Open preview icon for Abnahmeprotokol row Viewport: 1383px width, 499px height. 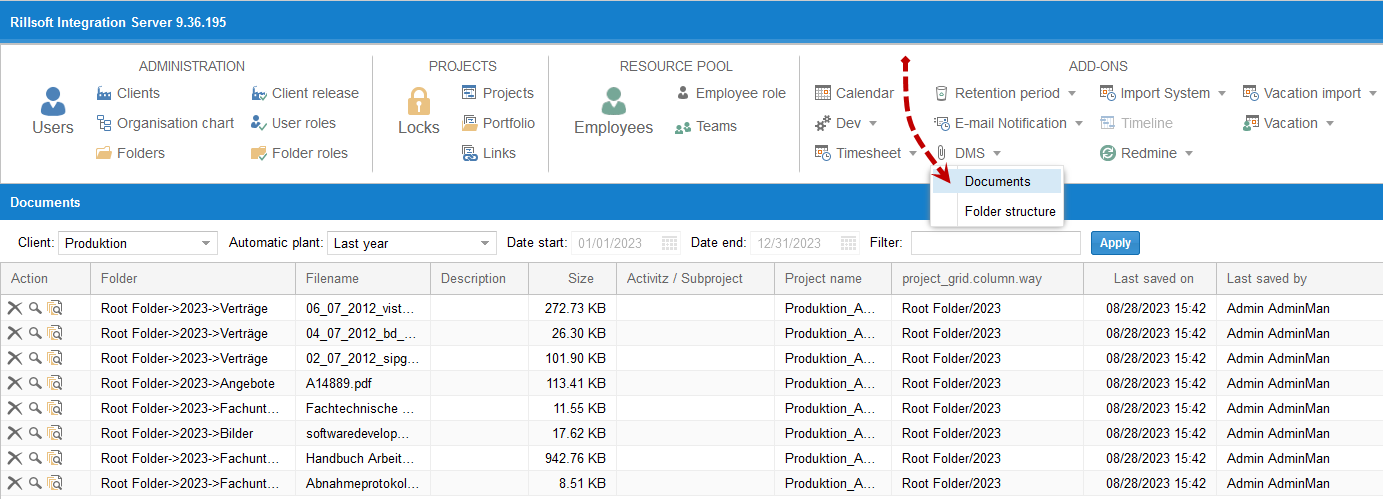point(55,483)
